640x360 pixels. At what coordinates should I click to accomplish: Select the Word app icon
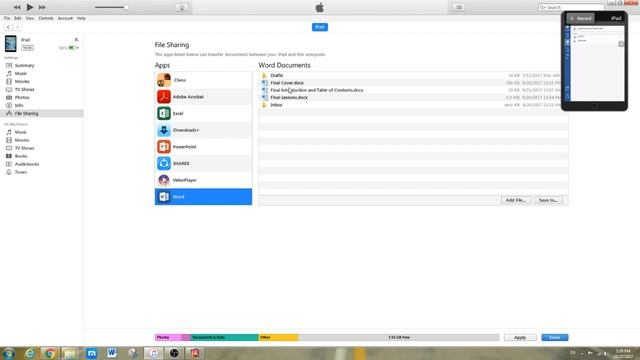(164, 197)
